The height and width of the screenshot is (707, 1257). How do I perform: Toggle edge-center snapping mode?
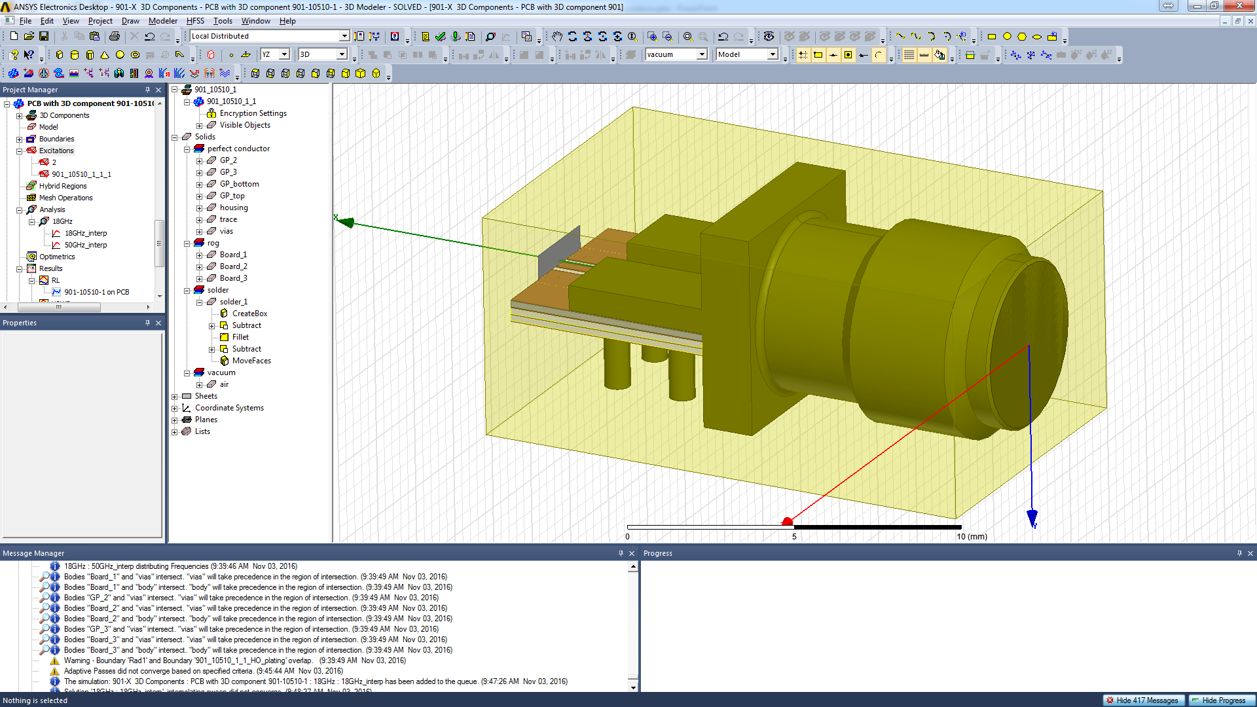[x=833, y=55]
